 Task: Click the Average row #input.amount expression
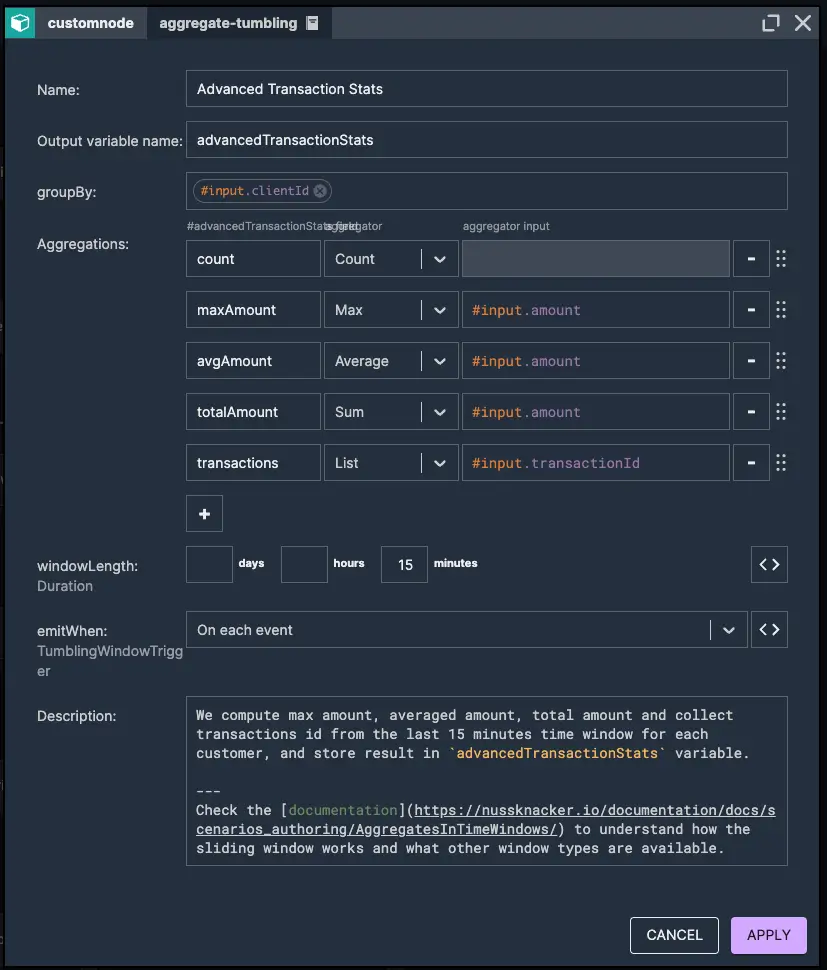tap(596, 361)
